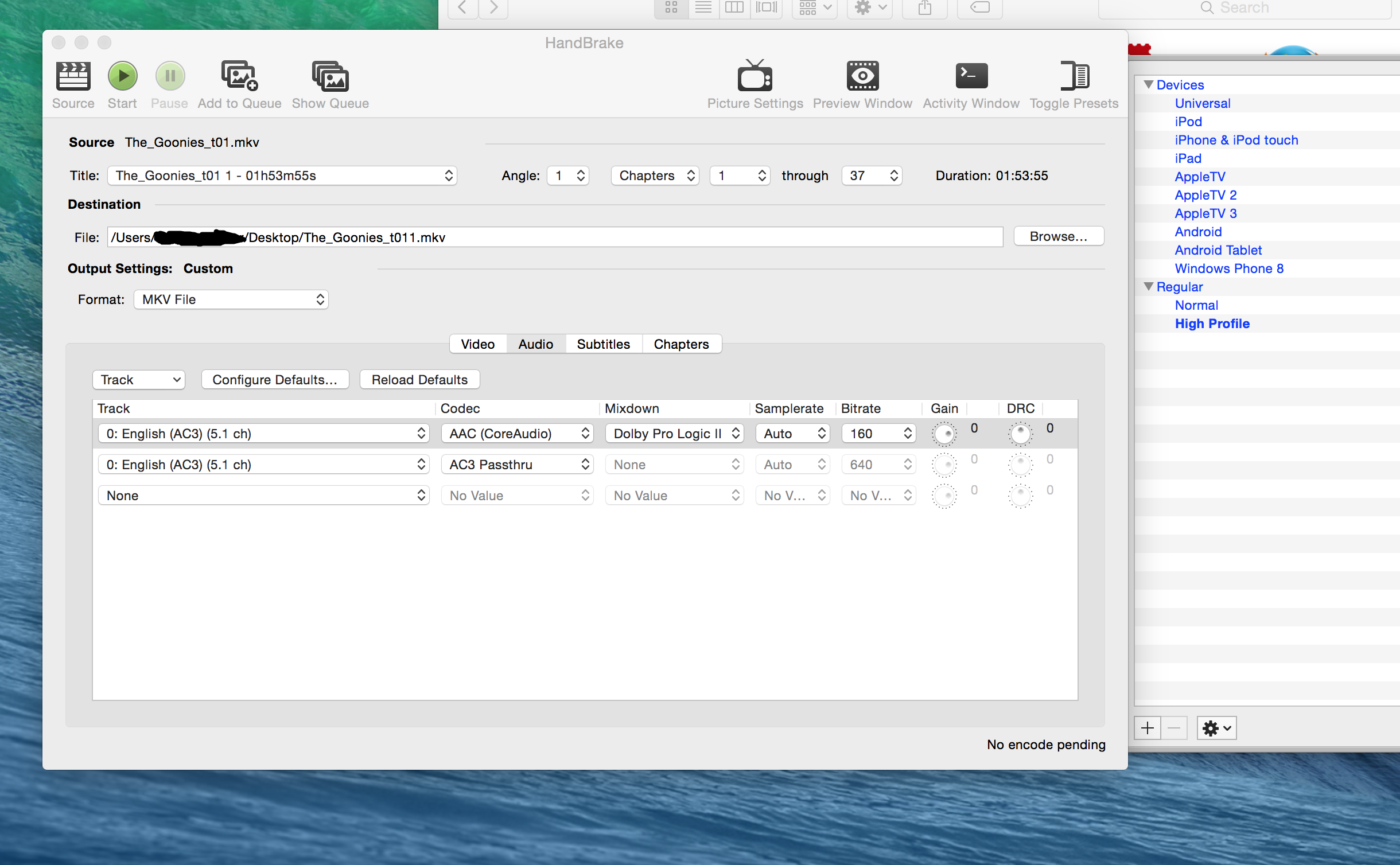Open the Preview Window eye icon
Screen dimensions: 1400x865
862,76
